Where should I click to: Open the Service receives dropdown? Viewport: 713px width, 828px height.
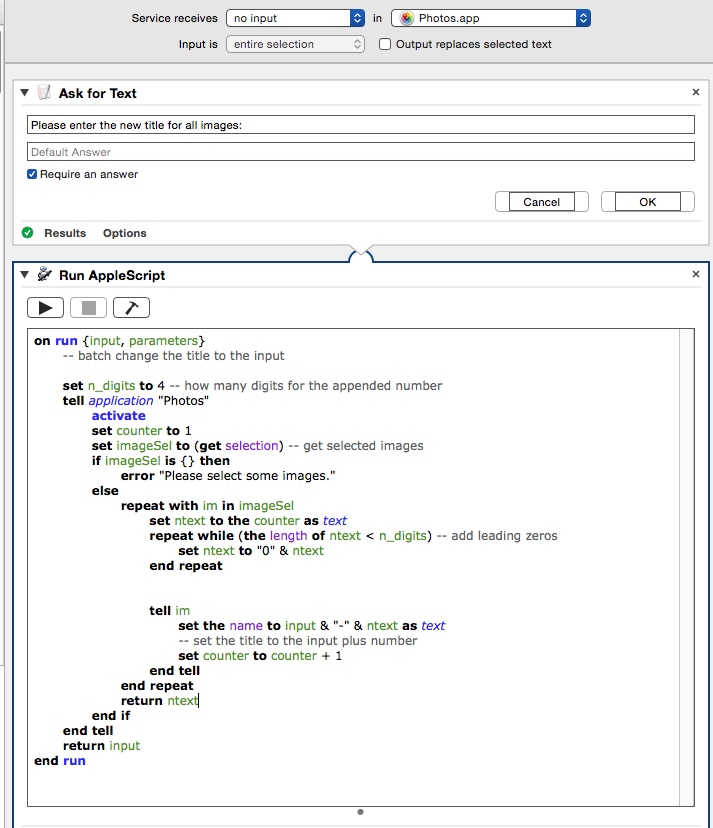[295, 18]
